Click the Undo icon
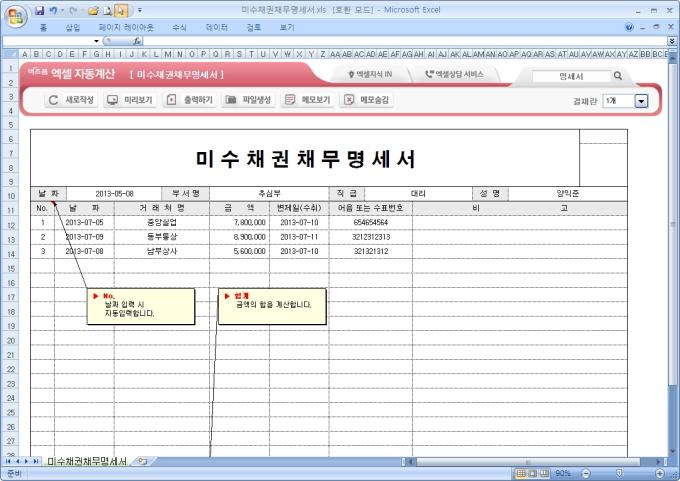Viewport: 680px width, 481px height. 53,10
